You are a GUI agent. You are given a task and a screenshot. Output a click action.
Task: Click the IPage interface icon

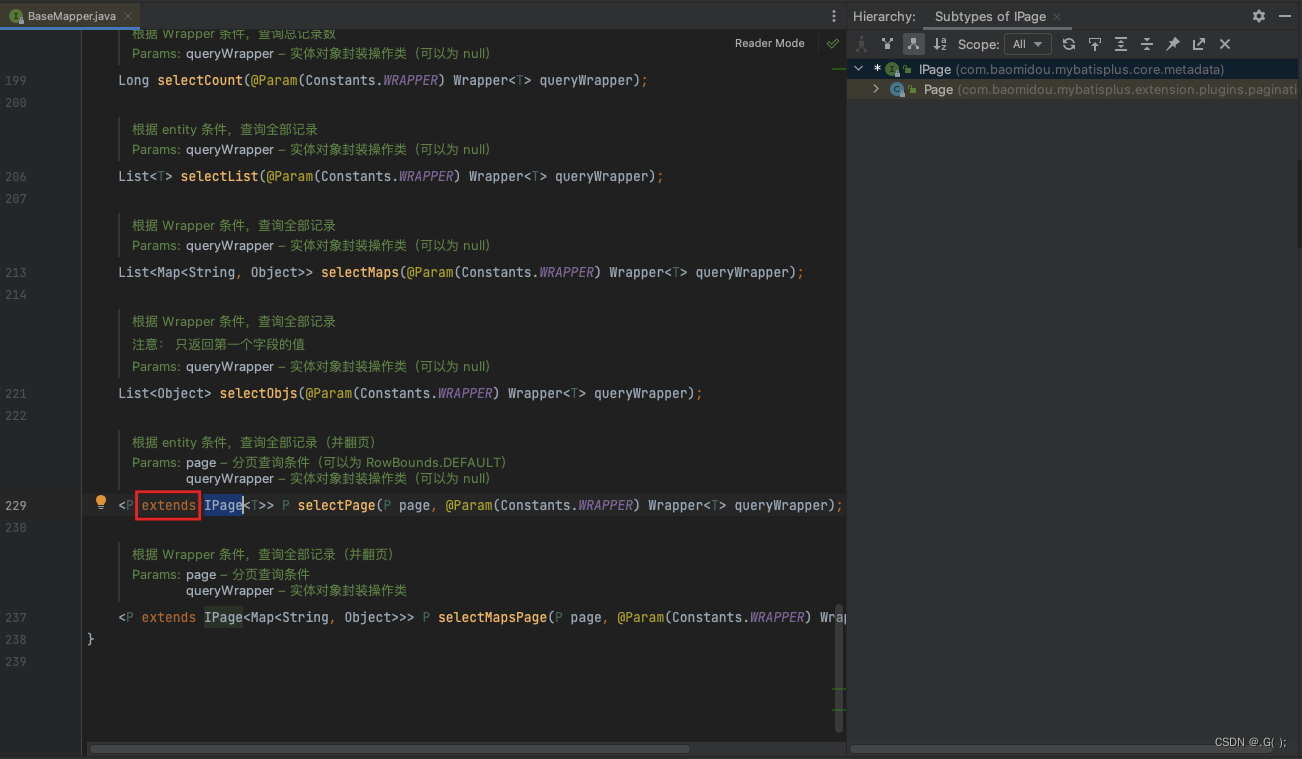pyautogui.click(x=893, y=69)
